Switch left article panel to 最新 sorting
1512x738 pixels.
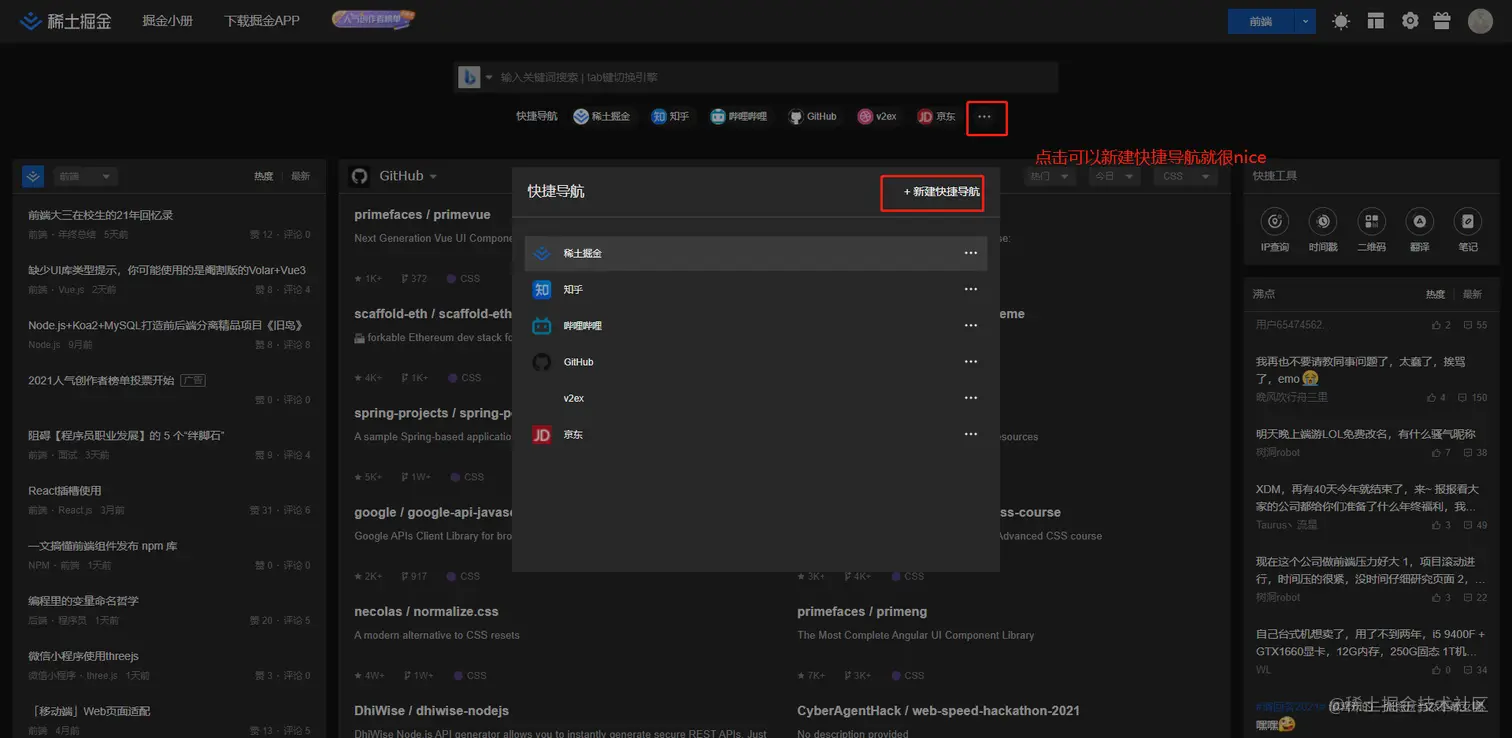(300, 176)
